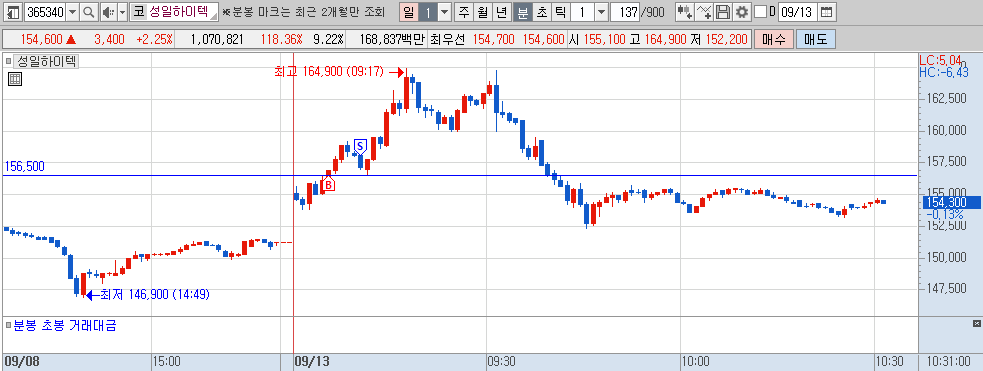
Task: Click the LC:5.04 indicator
Action: (940, 60)
